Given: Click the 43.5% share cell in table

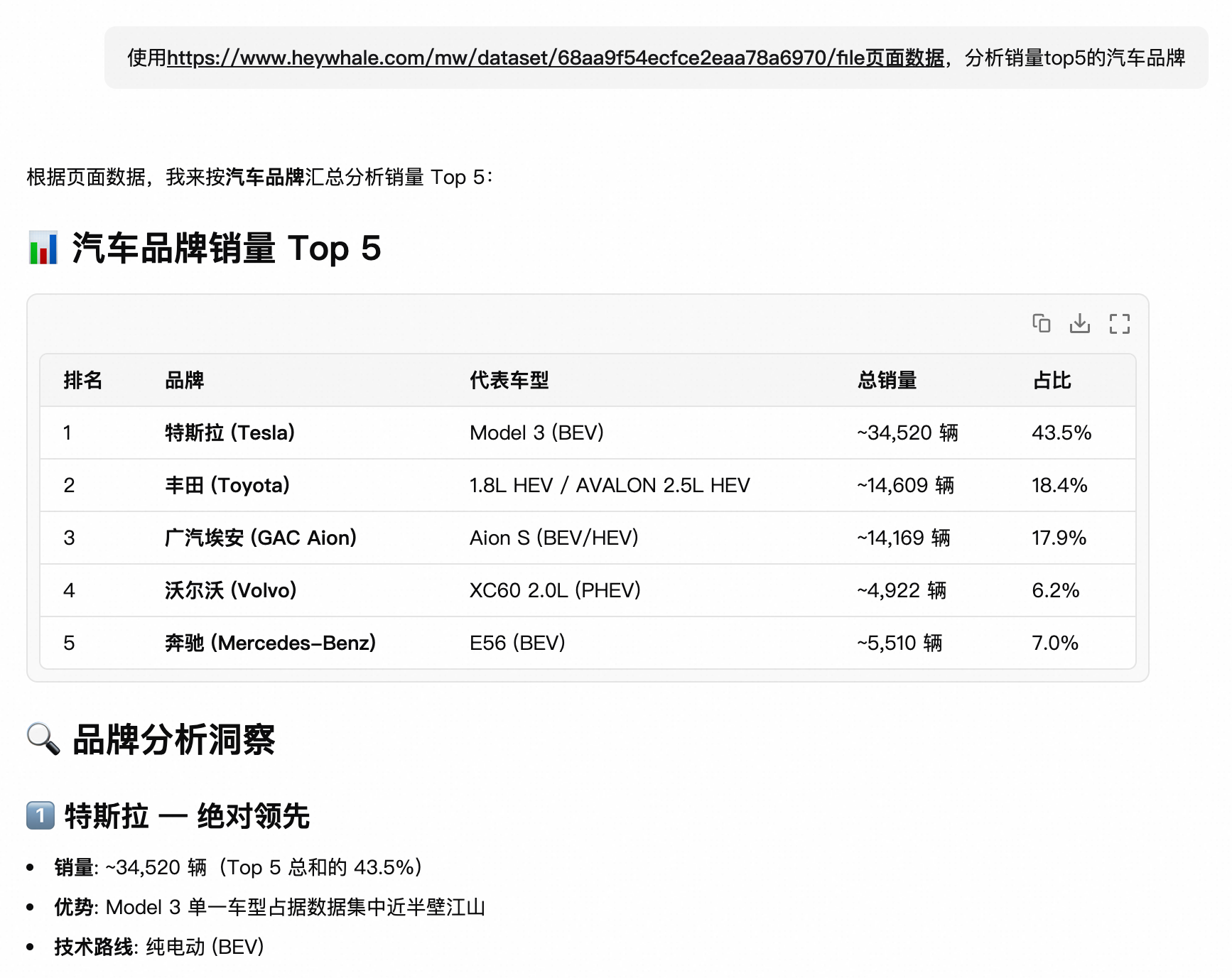Looking at the screenshot, I should pyautogui.click(x=1061, y=433).
